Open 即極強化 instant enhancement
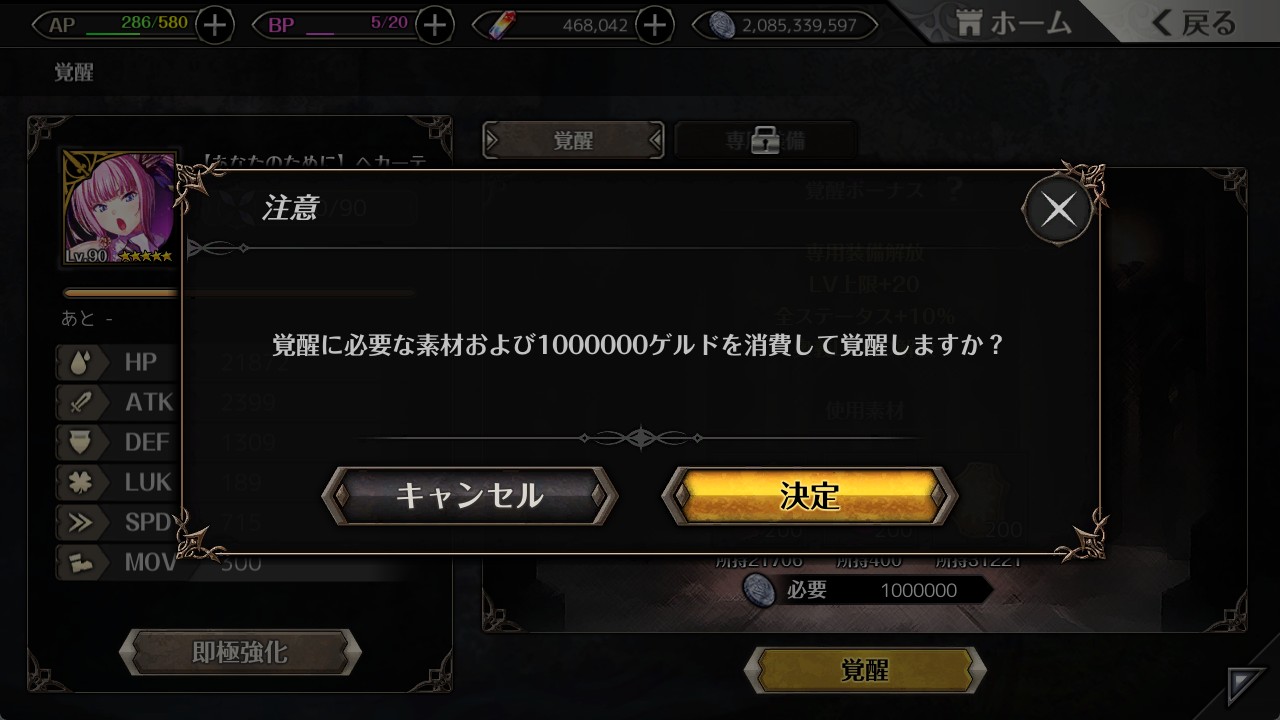 [x=240, y=653]
